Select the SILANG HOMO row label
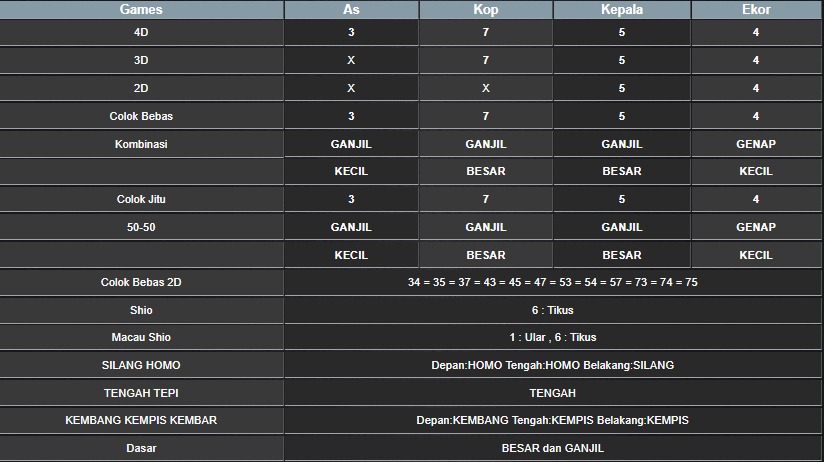Screen dimensions: 824x462 141,365
